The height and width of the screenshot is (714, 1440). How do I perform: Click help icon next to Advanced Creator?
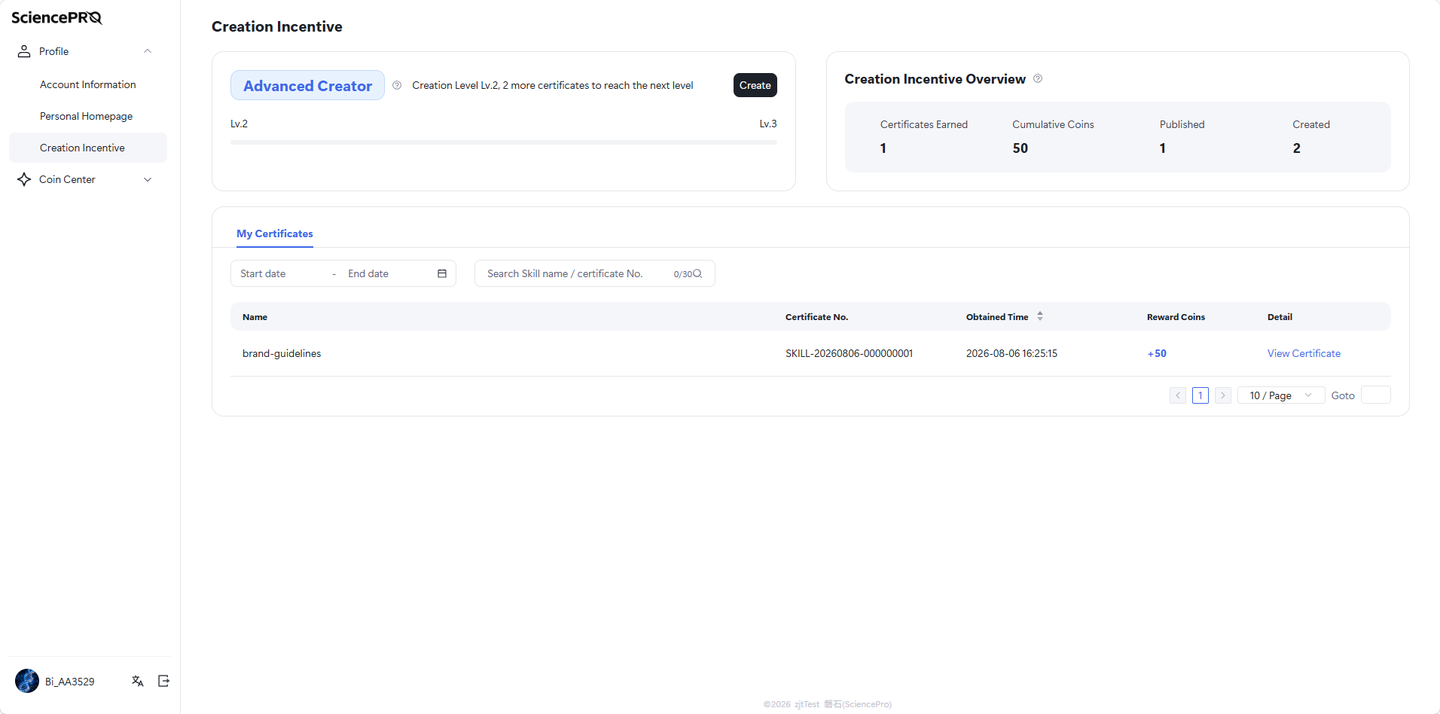click(397, 86)
